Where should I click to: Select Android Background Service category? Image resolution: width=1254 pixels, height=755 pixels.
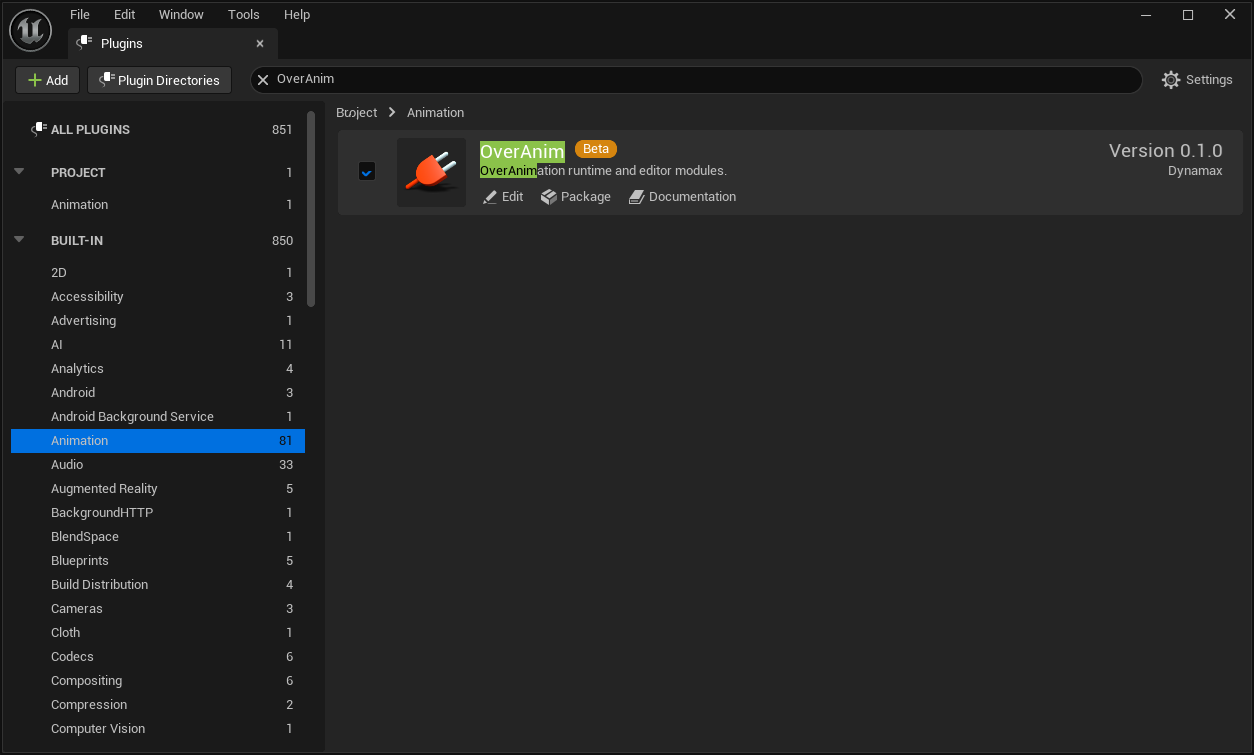[158, 416]
